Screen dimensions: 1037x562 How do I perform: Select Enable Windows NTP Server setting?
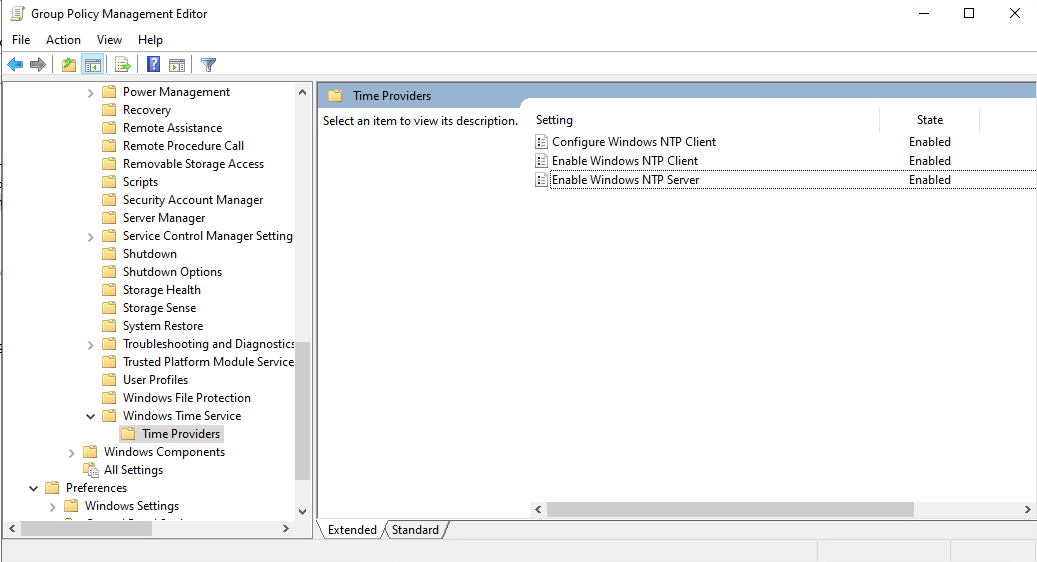pyautogui.click(x=626, y=180)
